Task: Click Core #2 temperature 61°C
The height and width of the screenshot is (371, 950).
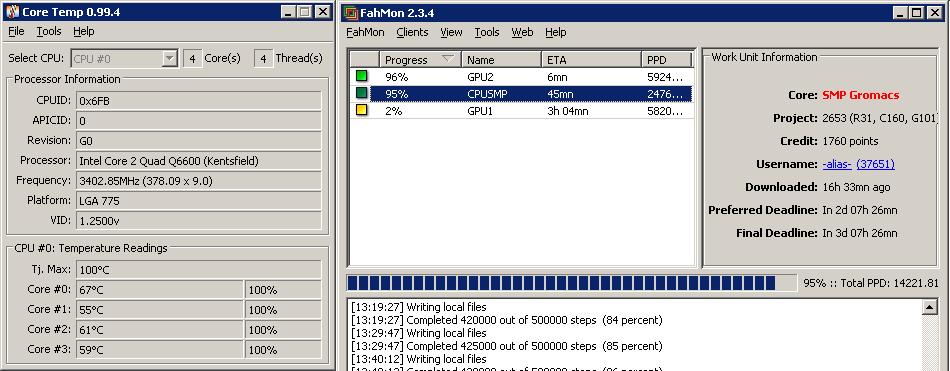Action: tap(160, 330)
